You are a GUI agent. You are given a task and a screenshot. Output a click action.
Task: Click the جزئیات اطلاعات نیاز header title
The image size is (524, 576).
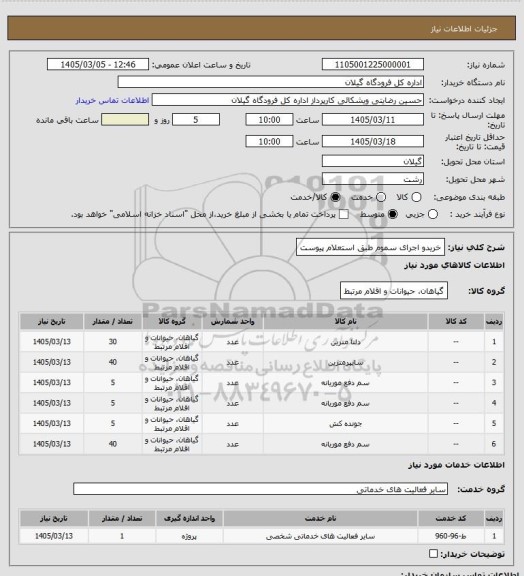(x=464, y=29)
